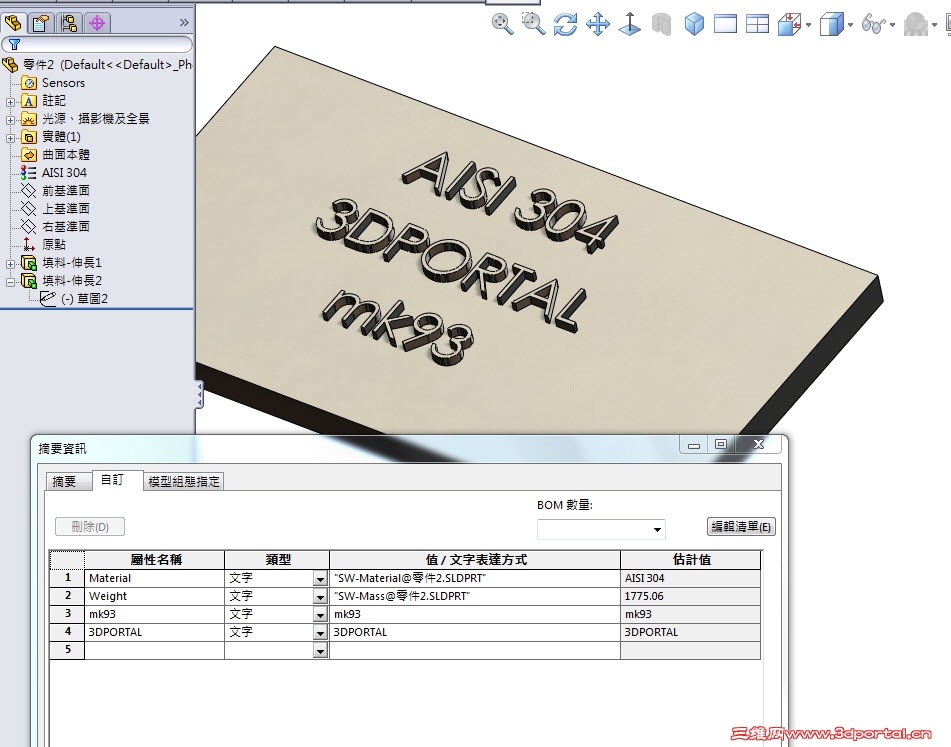The height and width of the screenshot is (747, 951).
Task: Open the Section View dropdown arrow
Action: (x=808, y=25)
